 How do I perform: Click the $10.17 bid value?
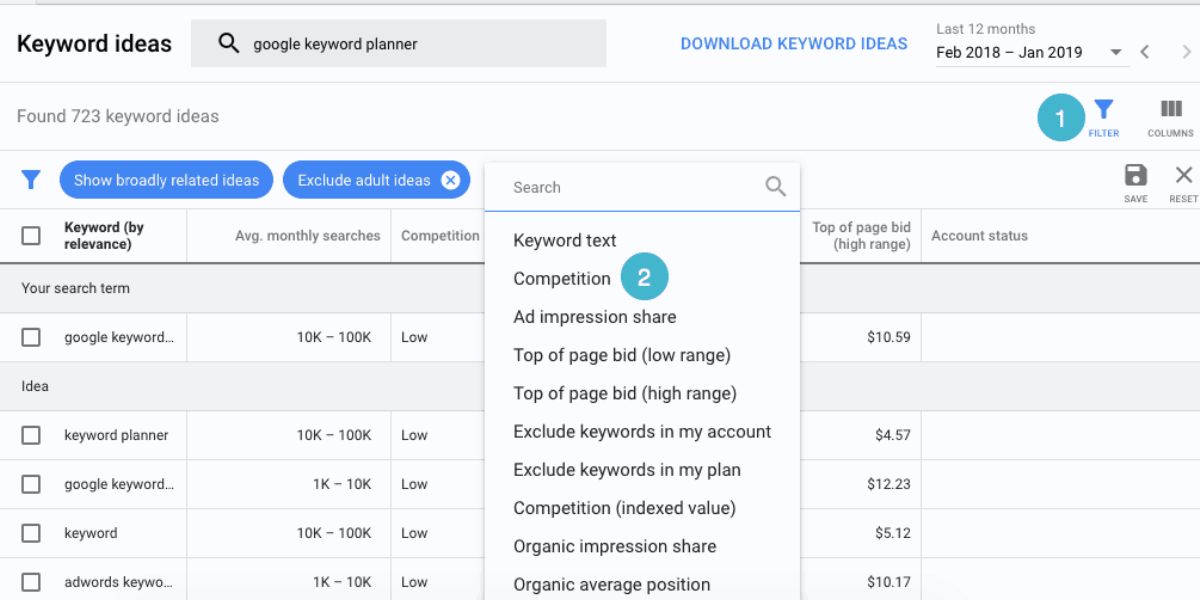[x=889, y=582]
